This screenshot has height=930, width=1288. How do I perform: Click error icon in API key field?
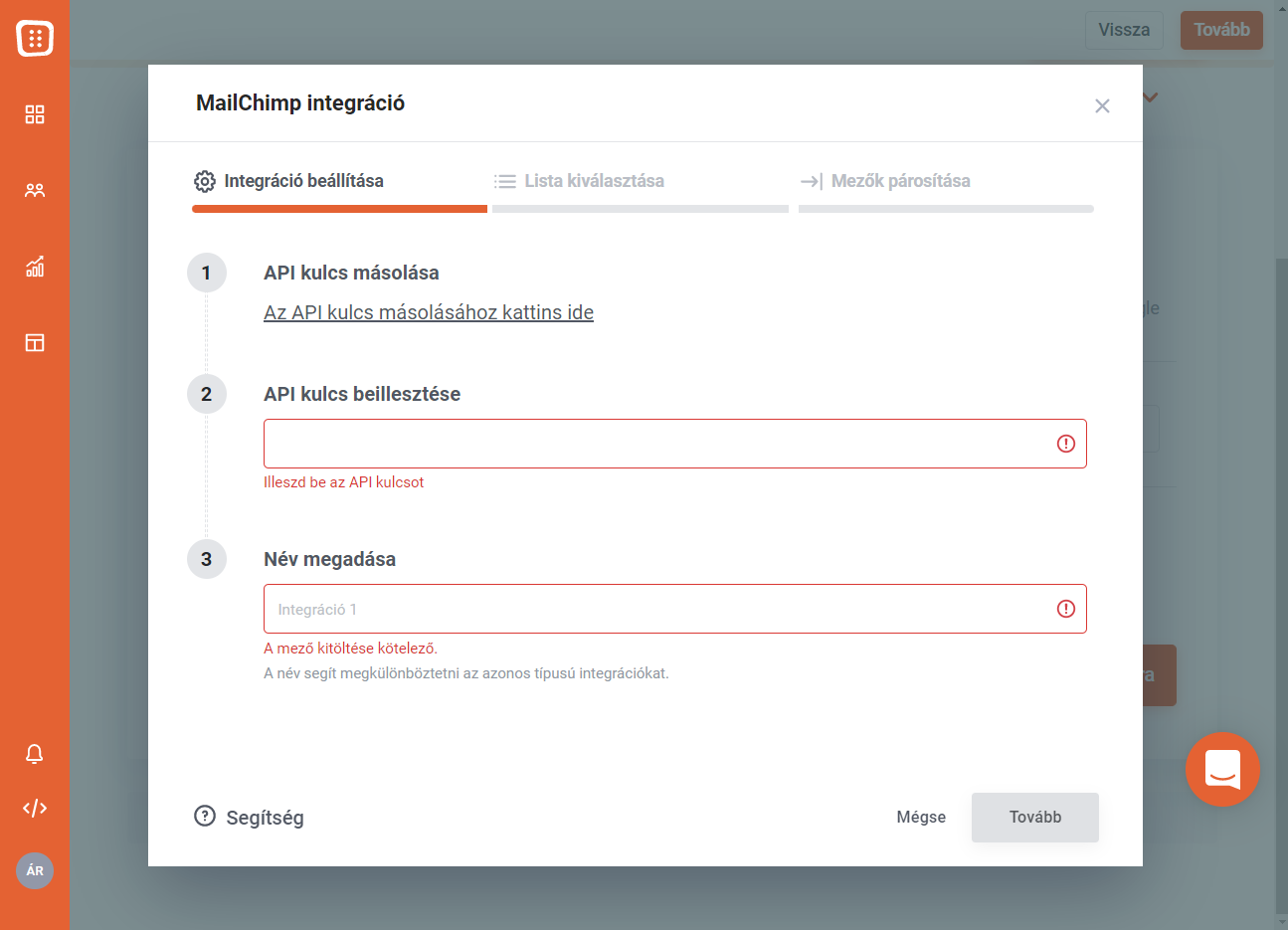[1066, 444]
